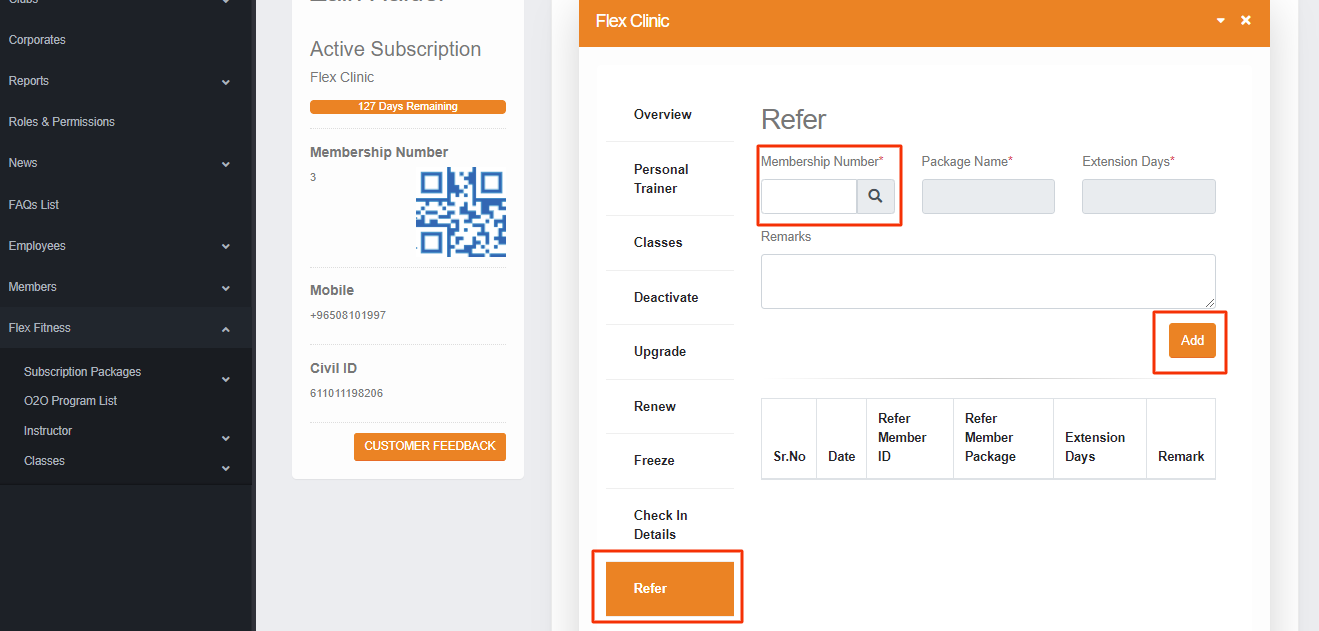
Task: Expand the Members sidebar menu
Action: click(x=226, y=288)
